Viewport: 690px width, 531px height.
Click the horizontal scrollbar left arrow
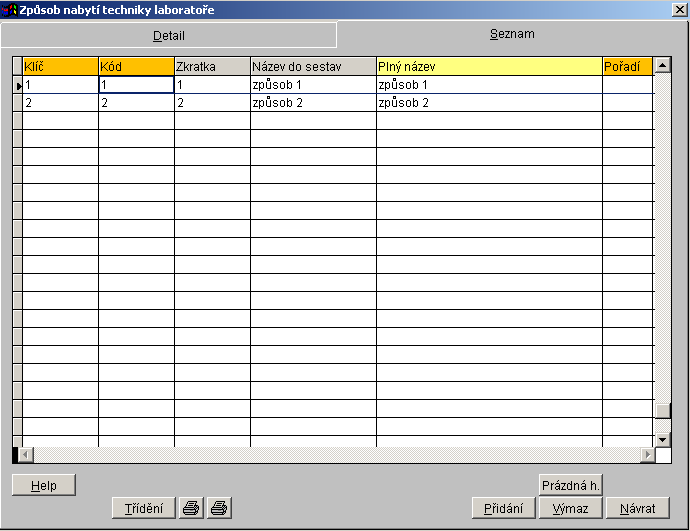25,455
